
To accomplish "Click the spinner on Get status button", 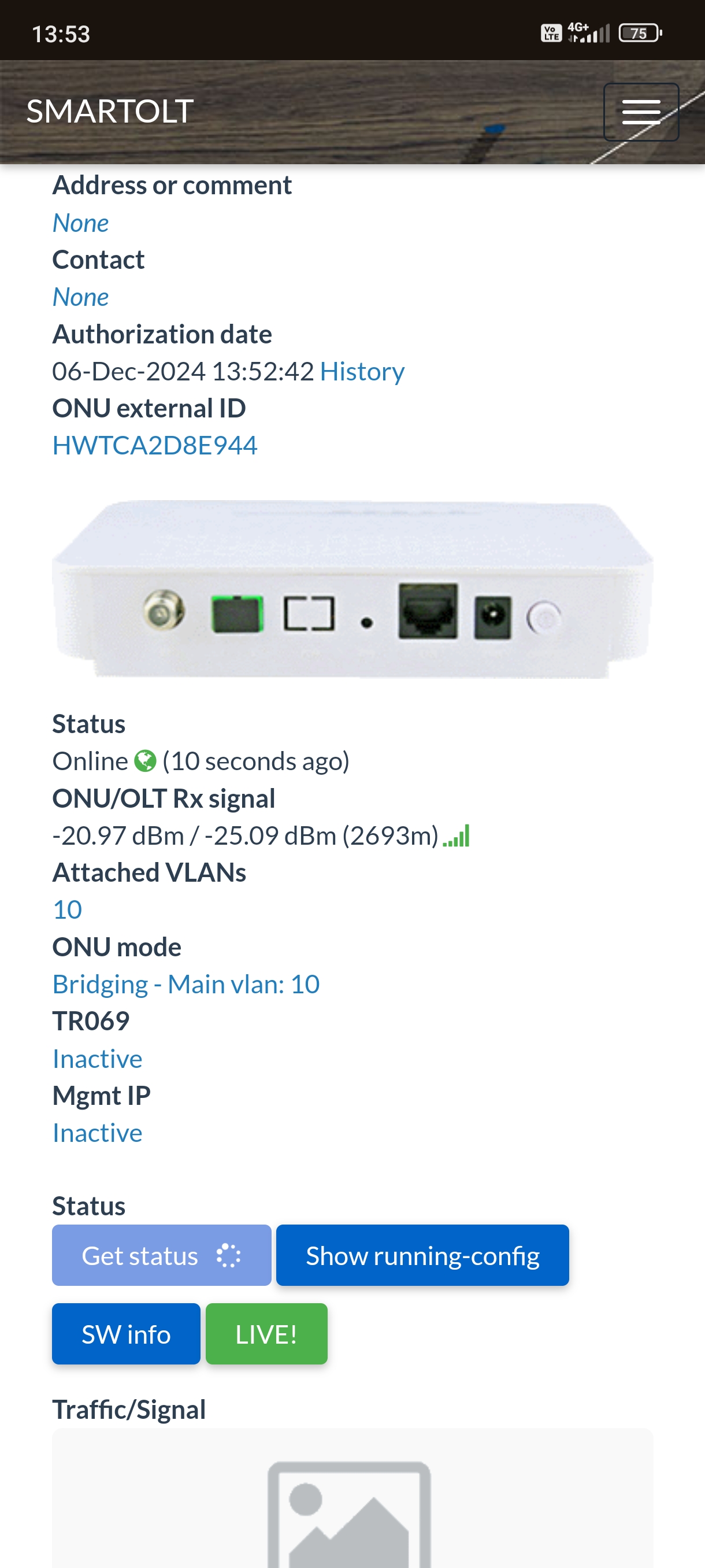I will (229, 1255).
